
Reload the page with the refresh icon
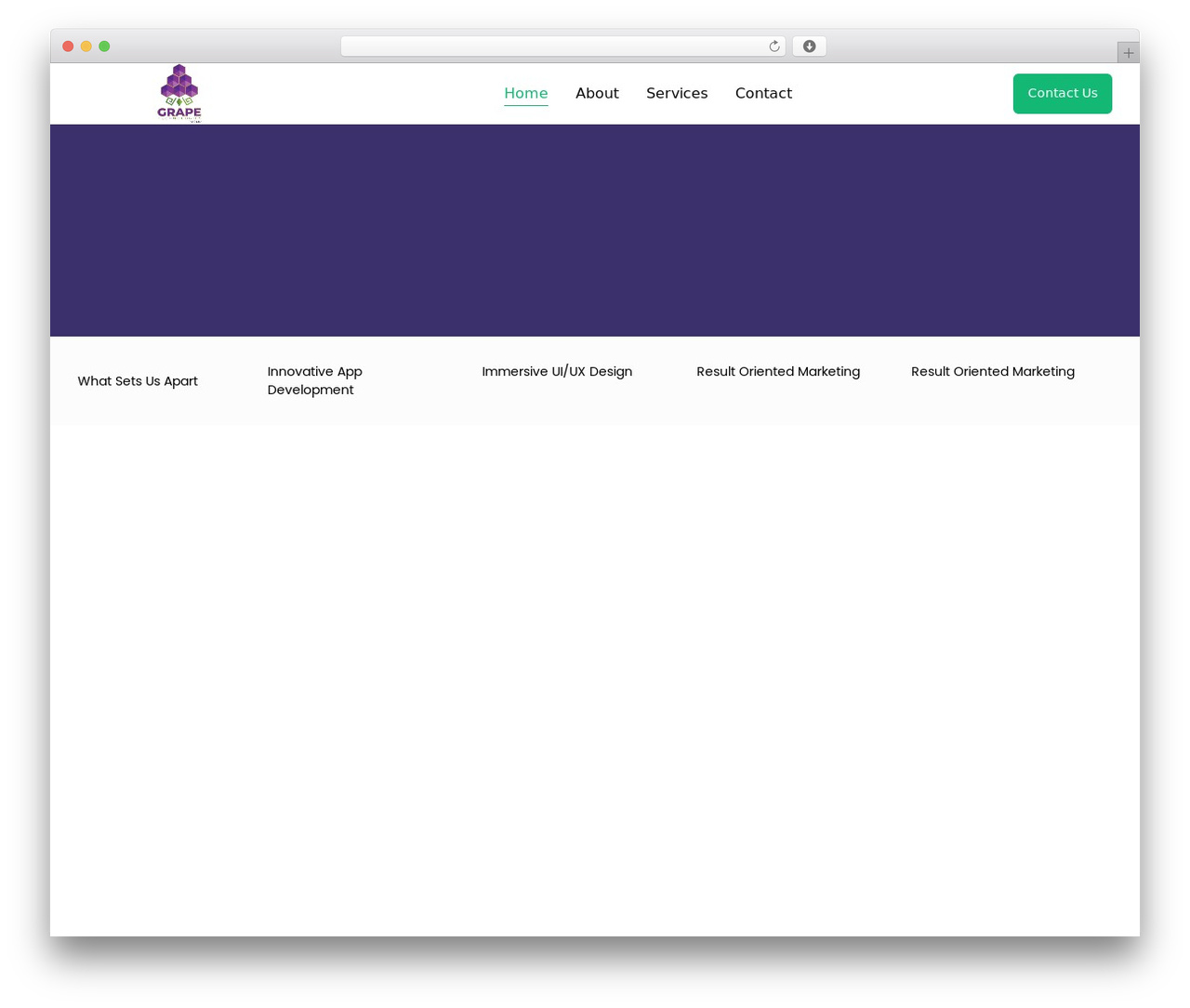(x=773, y=46)
